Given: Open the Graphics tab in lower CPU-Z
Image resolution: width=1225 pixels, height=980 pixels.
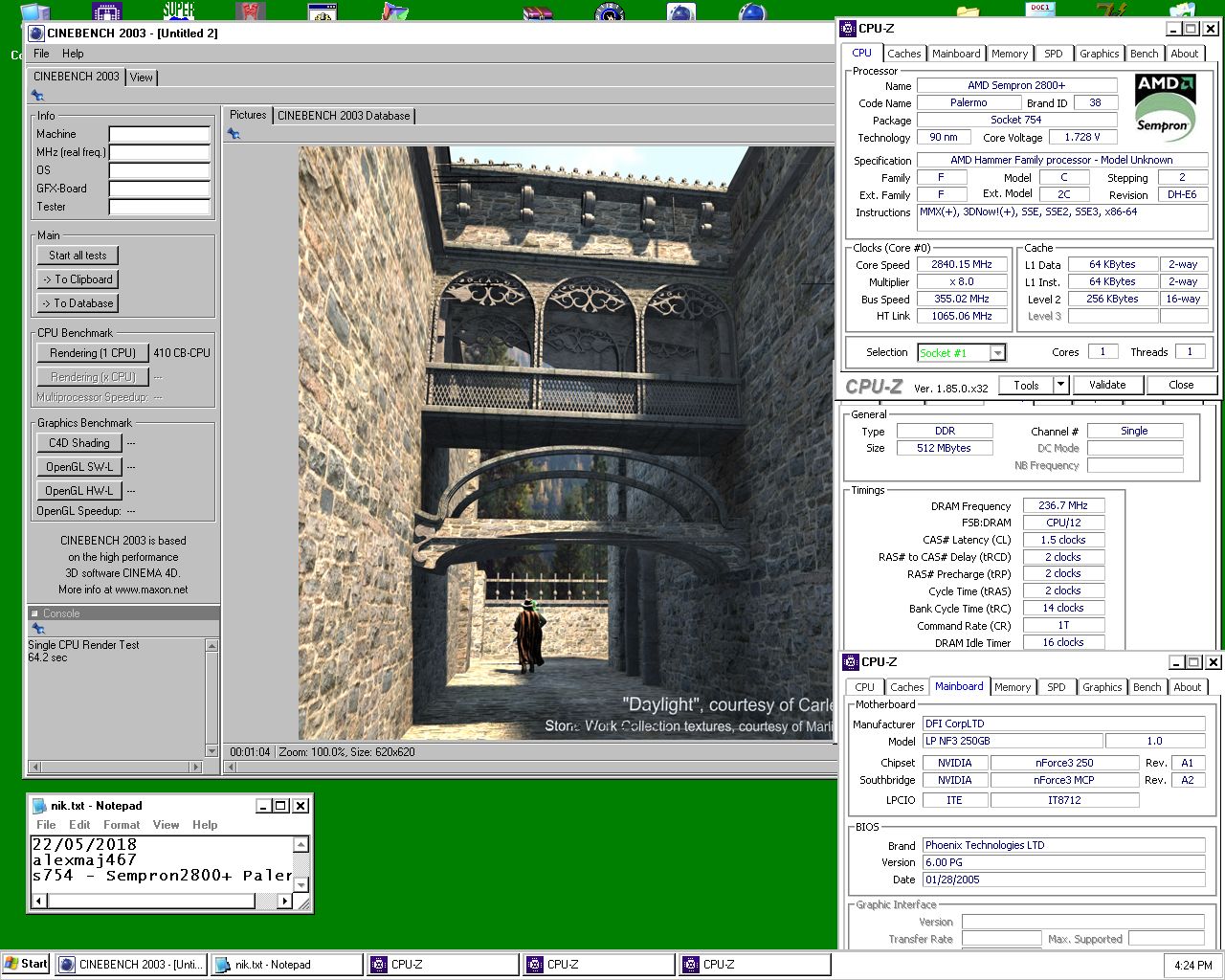Looking at the screenshot, I should point(1102,687).
